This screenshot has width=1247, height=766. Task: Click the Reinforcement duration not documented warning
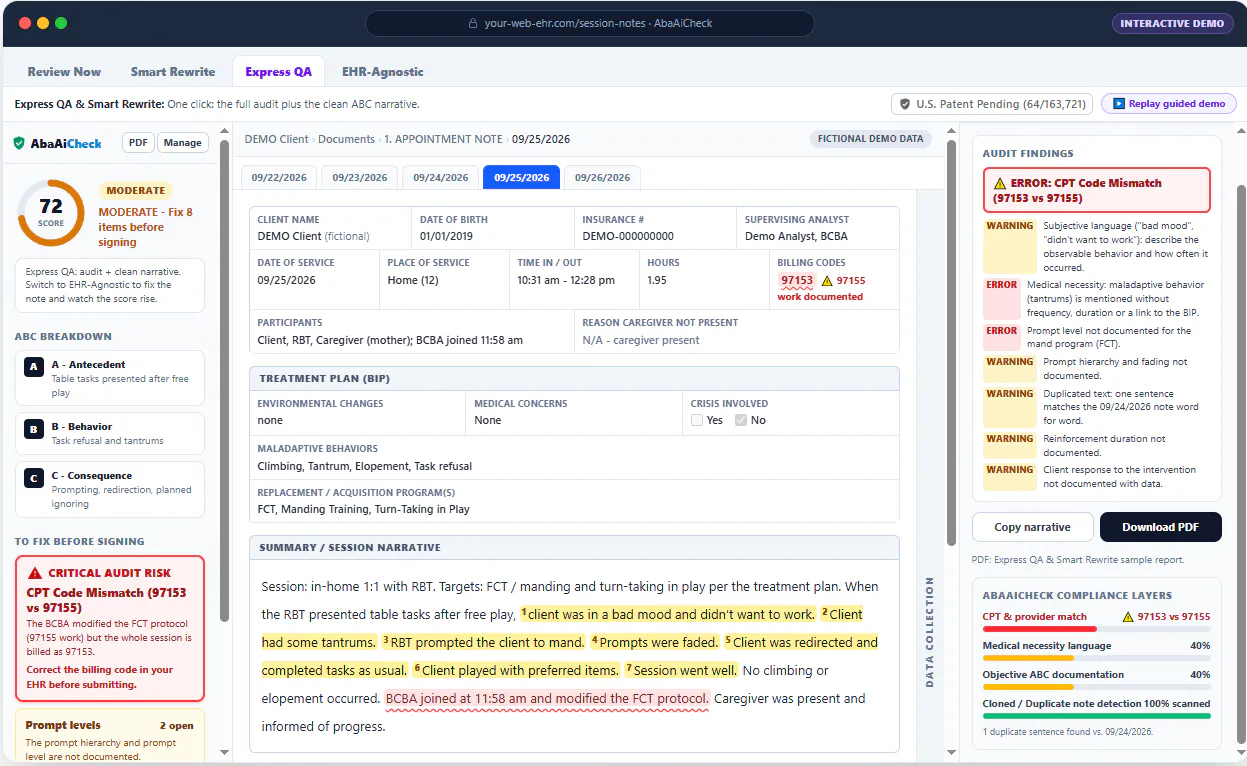coord(1096,446)
